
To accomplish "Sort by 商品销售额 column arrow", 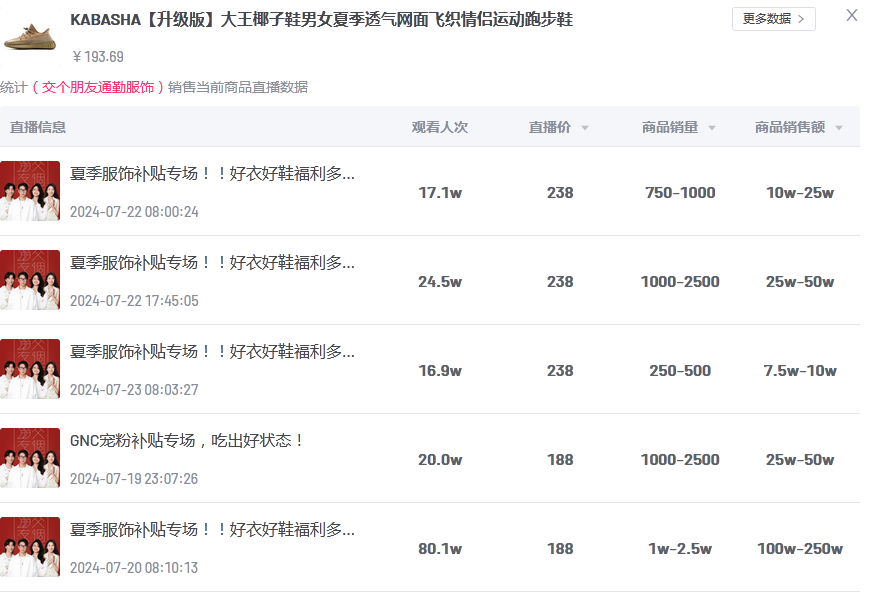I will (839, 128).
